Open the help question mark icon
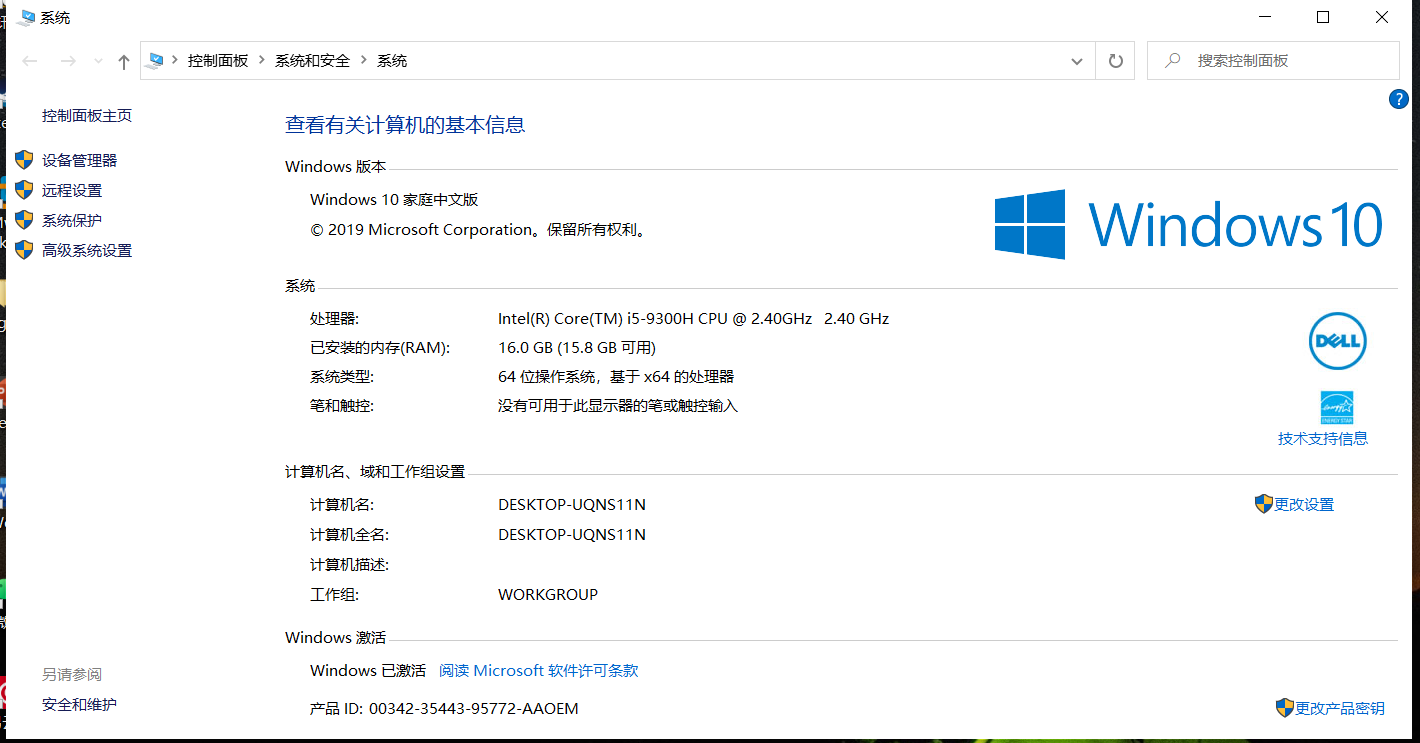Image resolution: width=1420 pixels, height=743 pixels. coord(1398,99)
